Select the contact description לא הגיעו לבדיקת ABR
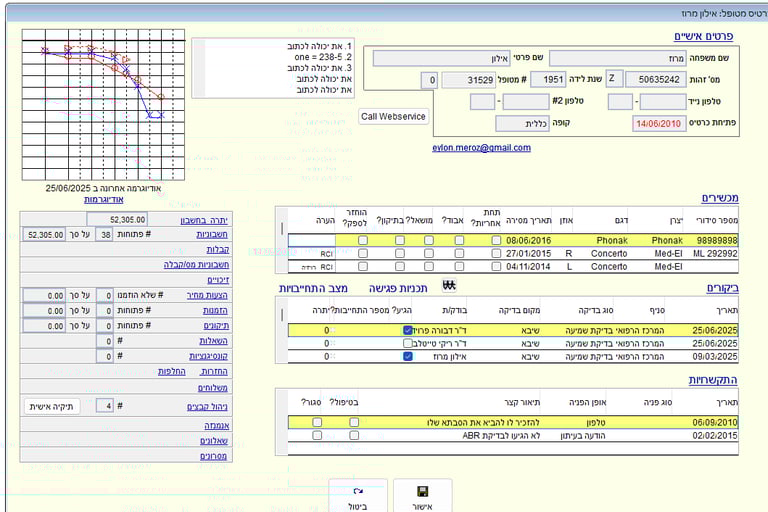Viewport: 768px width, 512px height. click(501, 436)
